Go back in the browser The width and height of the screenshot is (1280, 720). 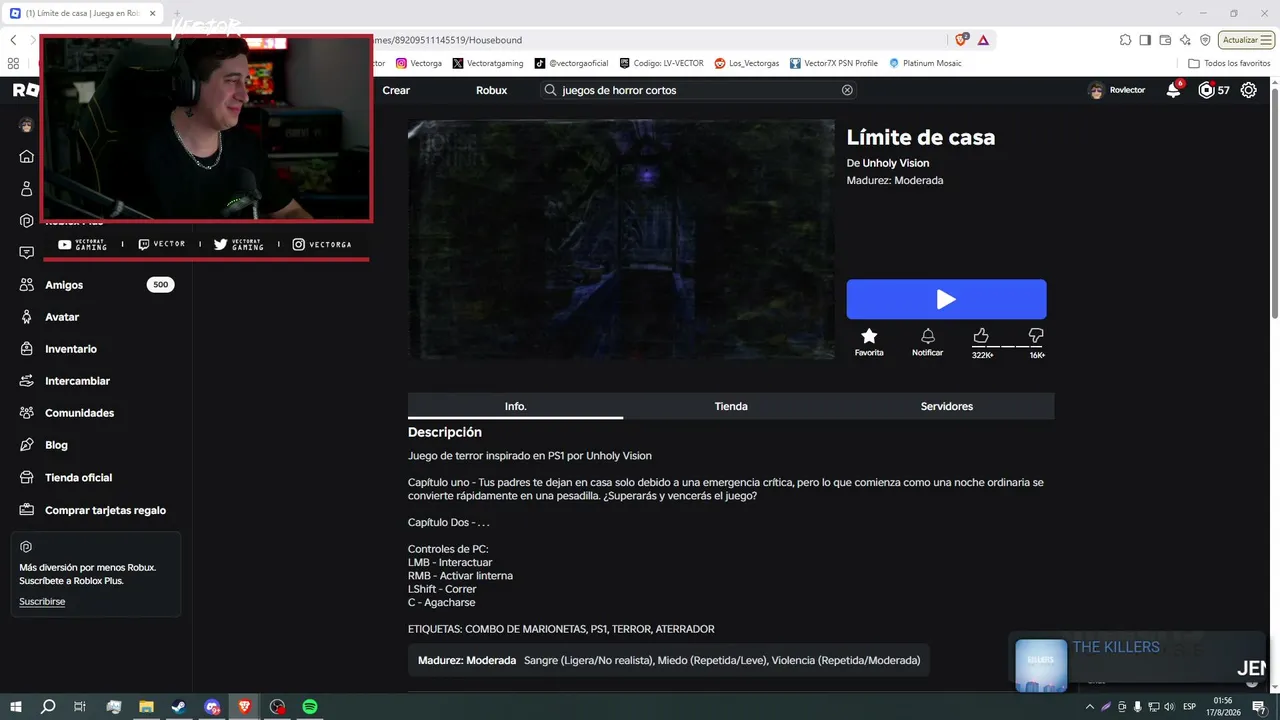click(x=13, y=40)
